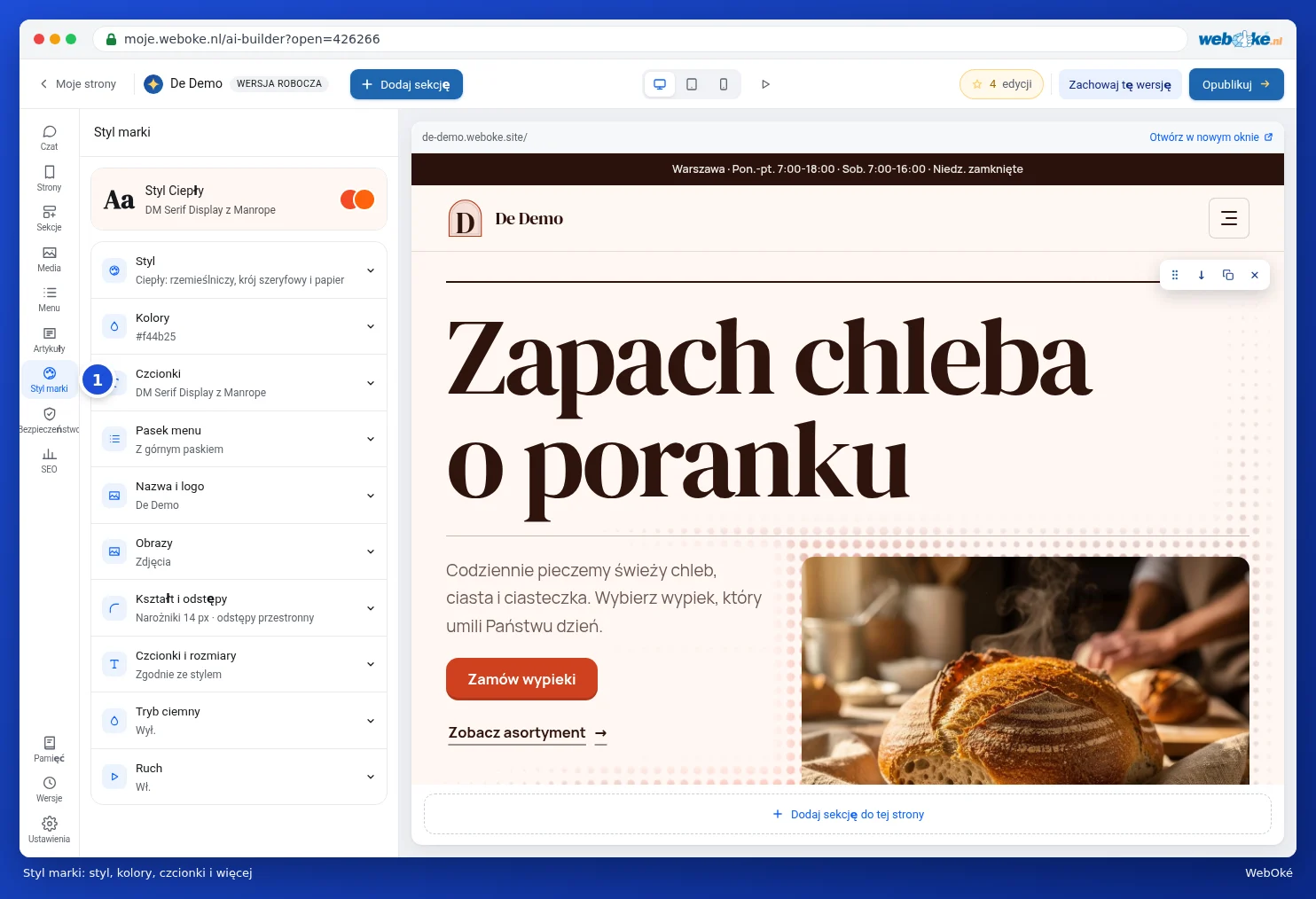Go back to Moje strony
The image size is (1316, 899).
click(78, 84)
